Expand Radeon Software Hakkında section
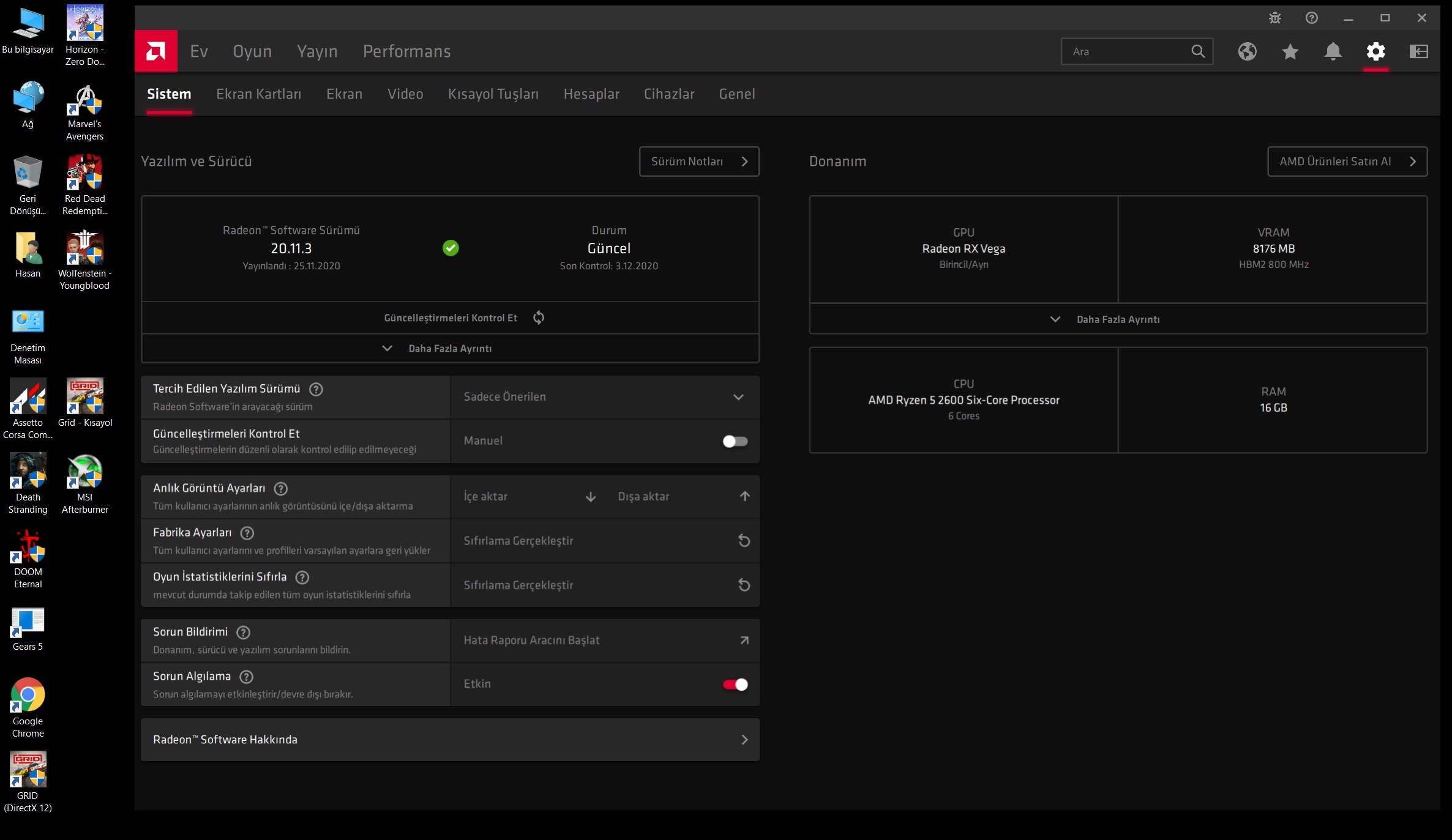The image size is (1452, 840). tap(450, 740)
